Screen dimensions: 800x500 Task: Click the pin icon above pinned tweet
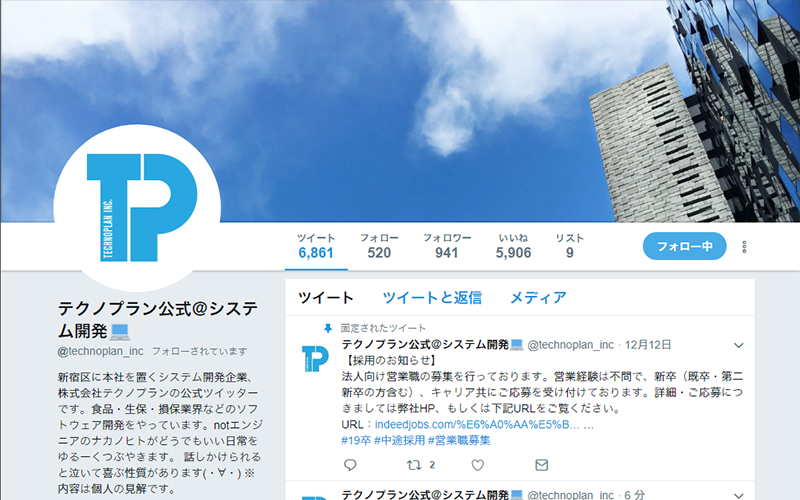click(328, 328)
